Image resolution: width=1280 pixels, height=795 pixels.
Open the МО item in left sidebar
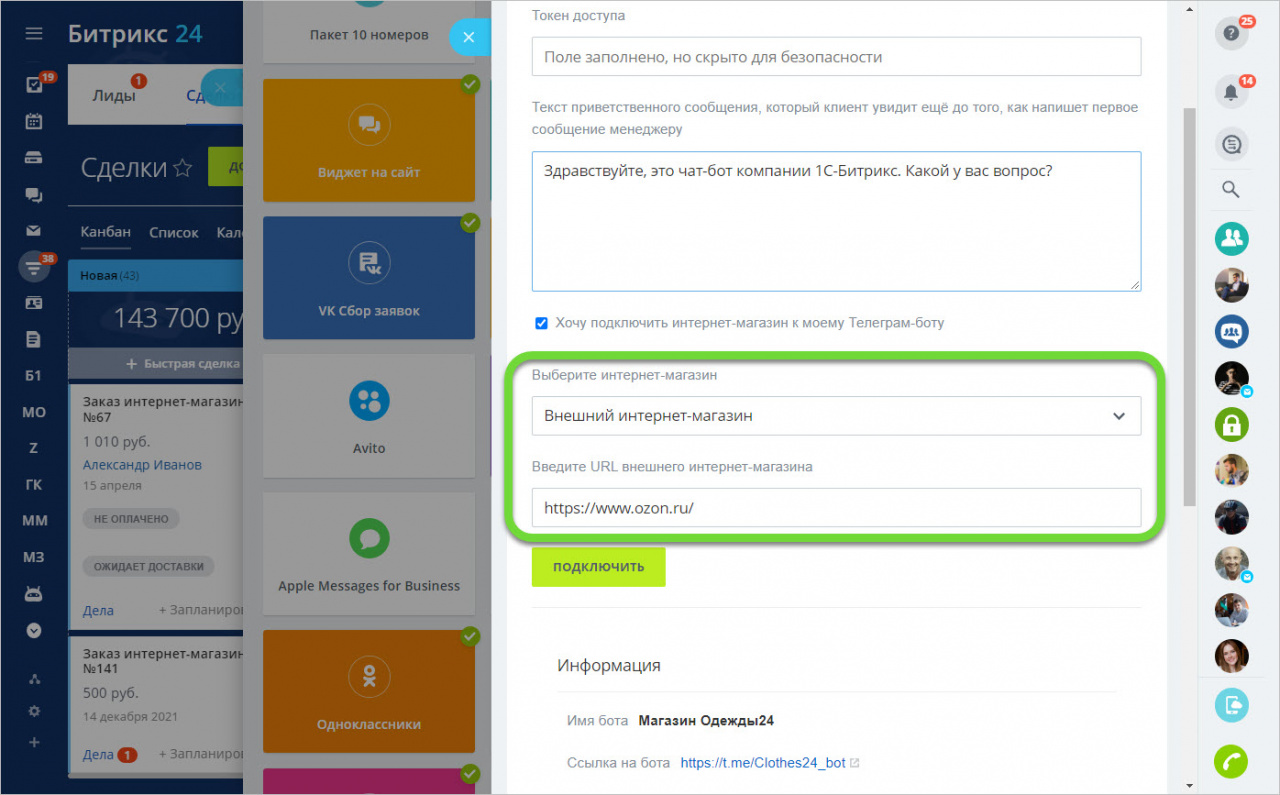tap(34, 412)
